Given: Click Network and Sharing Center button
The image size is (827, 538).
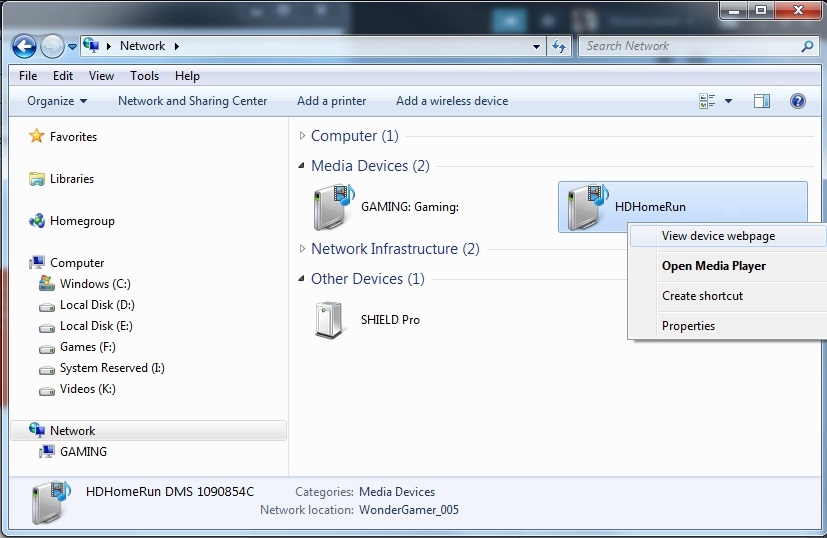Looking at the screenshot, I should pyautogui.click(x=192, y=101).
